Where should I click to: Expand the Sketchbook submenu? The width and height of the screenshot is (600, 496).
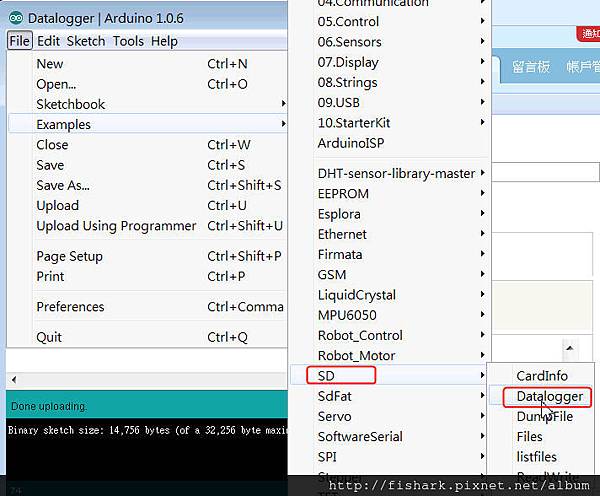point(147,104)
